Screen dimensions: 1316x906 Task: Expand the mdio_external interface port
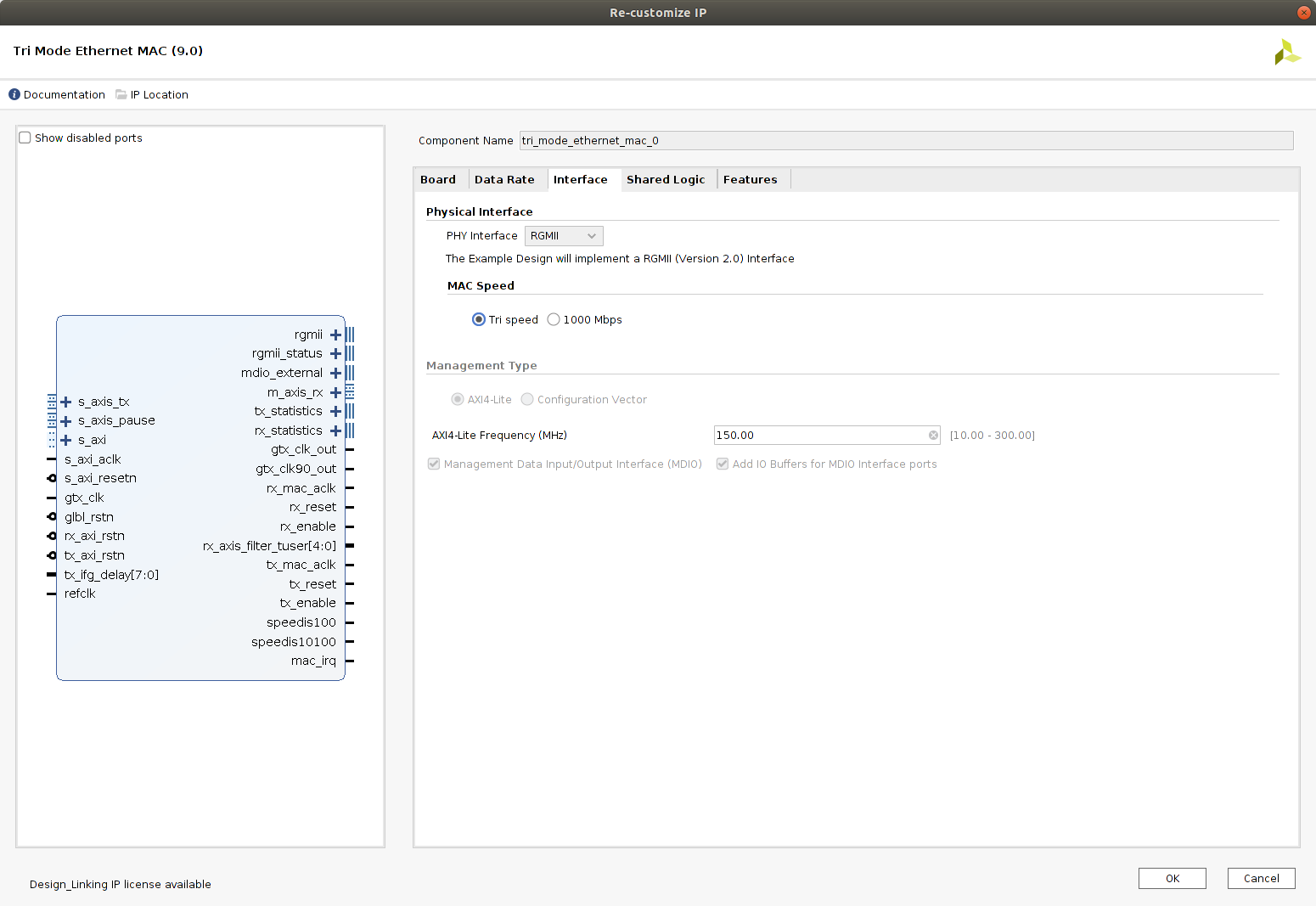(x=335, y=374)
